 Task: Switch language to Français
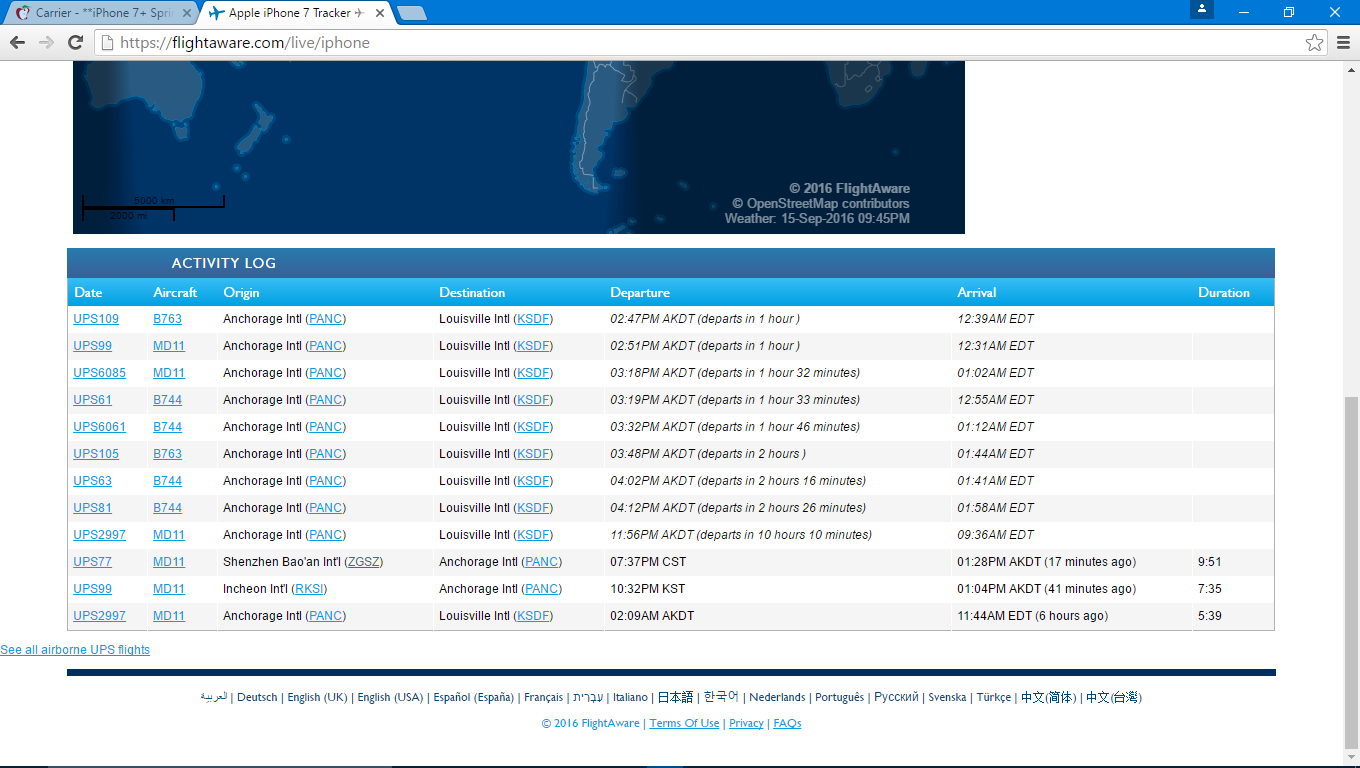click(543, 698)
